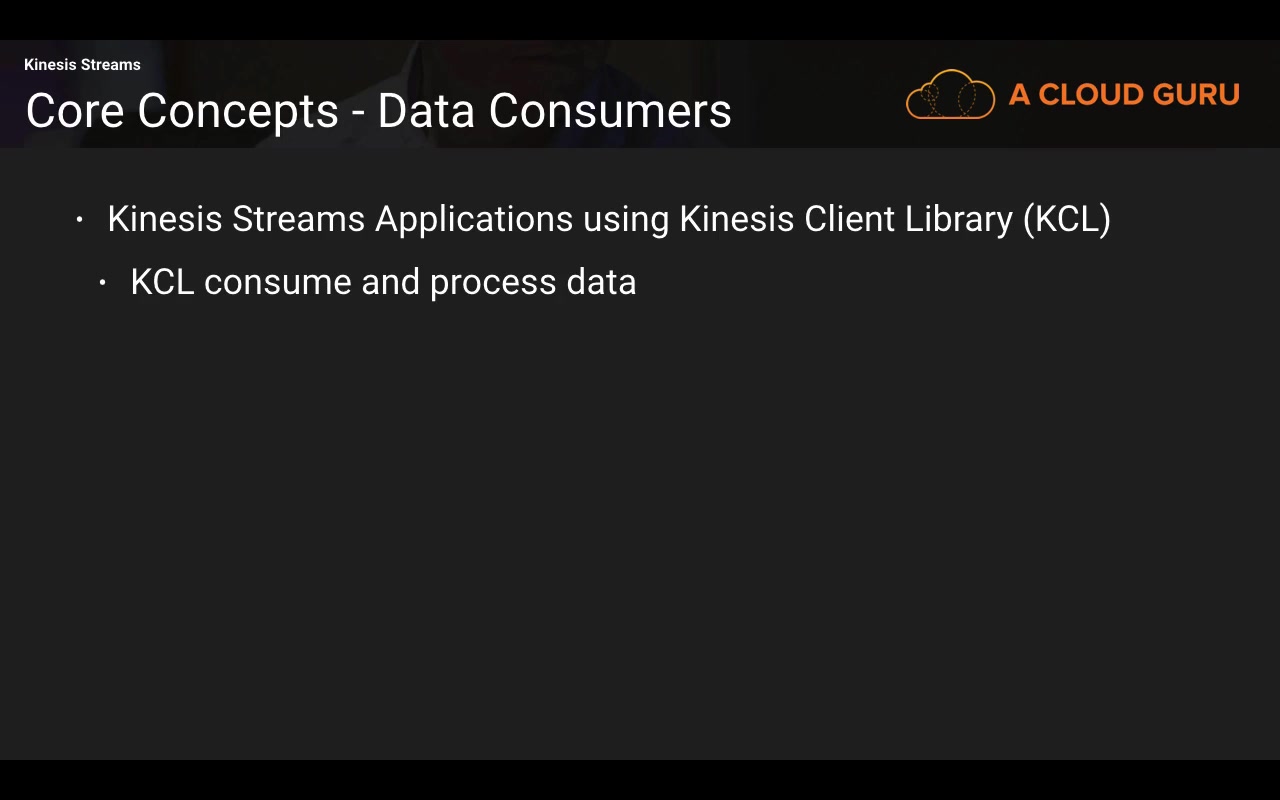1280x800 pixels.
Task: Click "process data" in the sub-bullet
Action: tap(533, 282)
